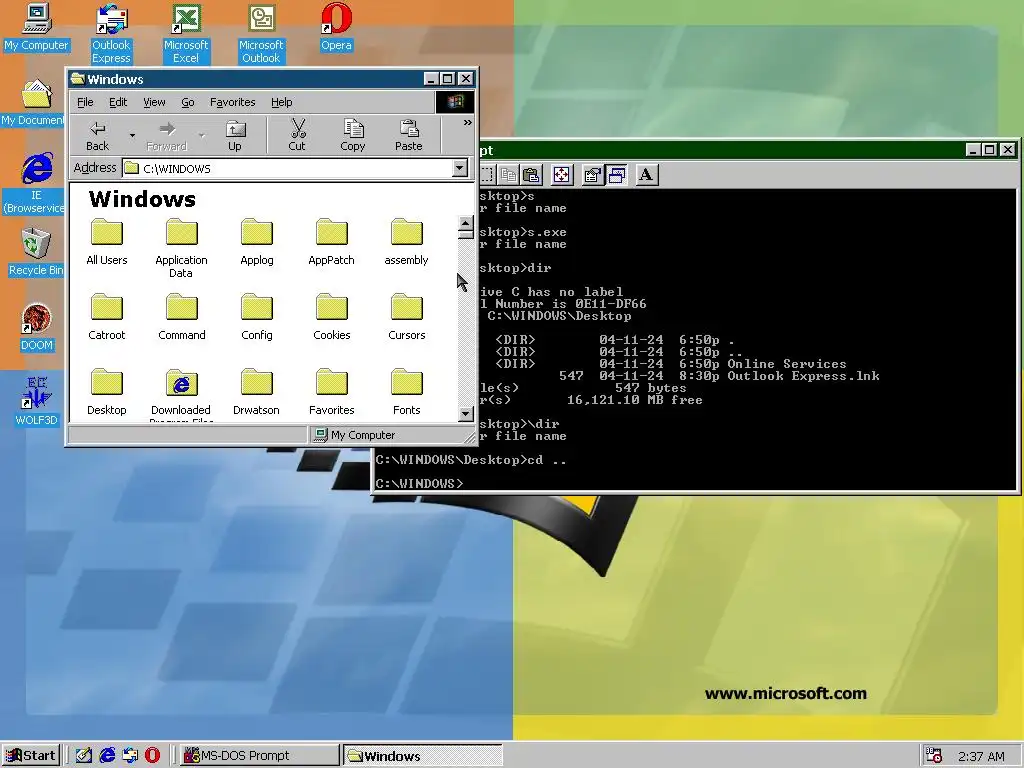This screenshot has width=1024, height=768.
Task: Open the My Documents desktop icon
Action: pos(34,103)
